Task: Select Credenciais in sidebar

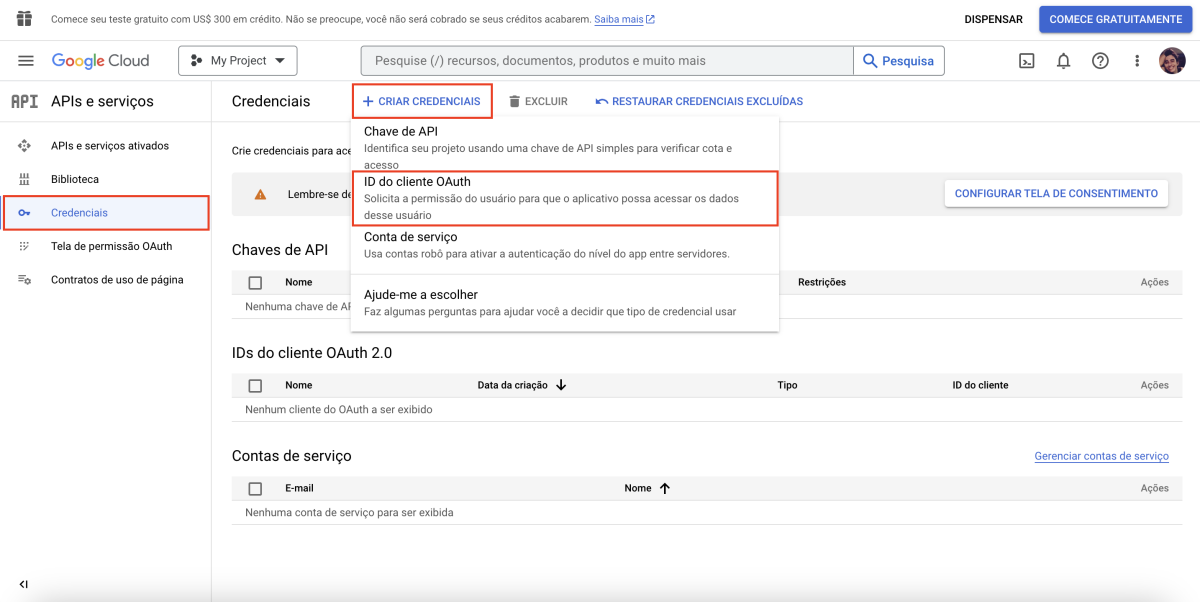Action: (105, 213)
